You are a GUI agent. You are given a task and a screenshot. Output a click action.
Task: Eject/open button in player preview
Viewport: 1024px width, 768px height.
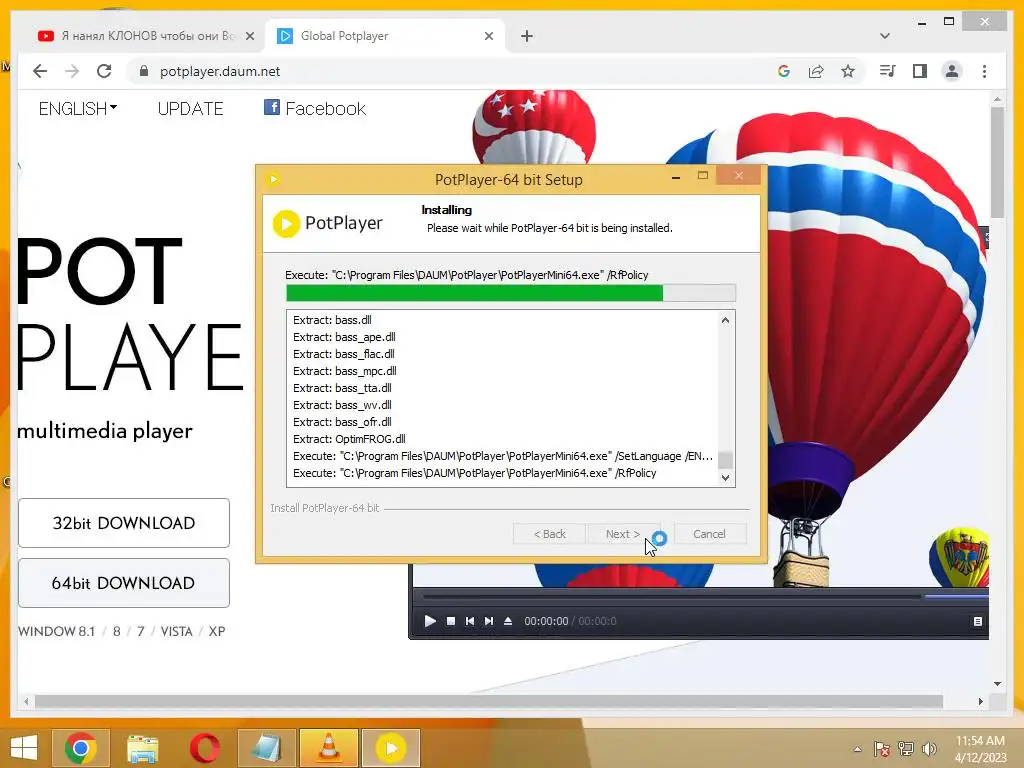(x=508, y=621)
